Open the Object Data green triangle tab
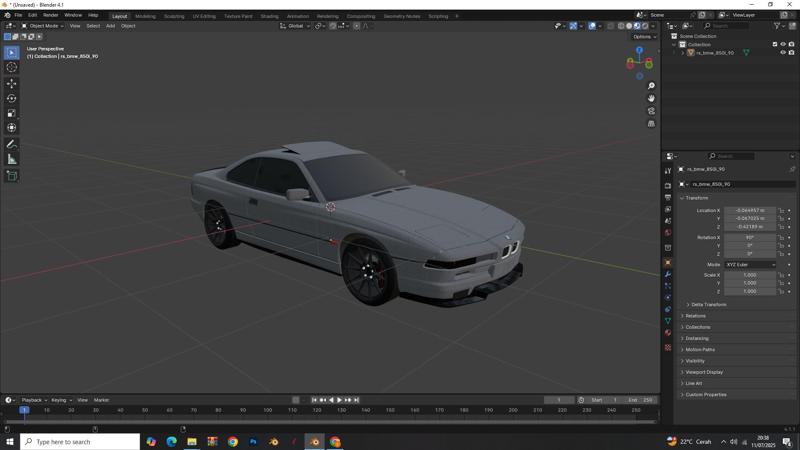This screenshot has height=450, width=800. [668, 321]
